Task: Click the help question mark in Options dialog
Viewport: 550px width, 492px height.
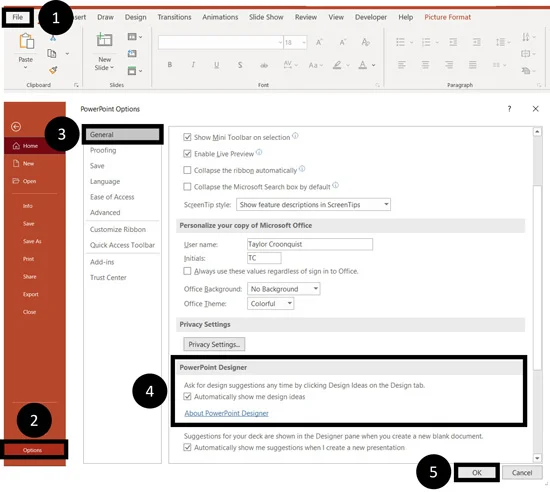Action: pos(509,109)
